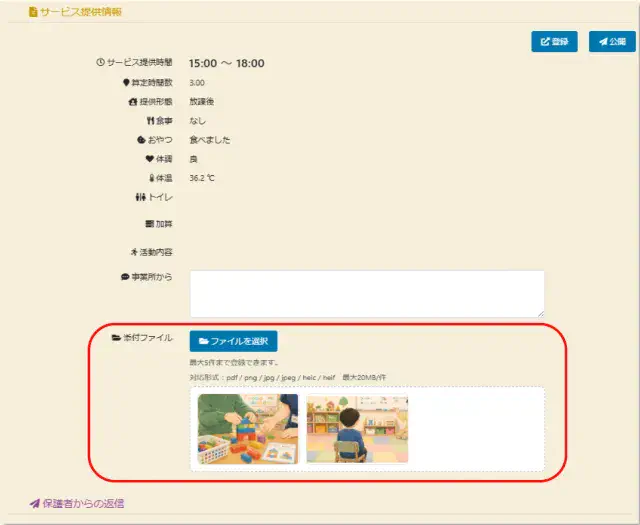Click the 最大5件まで登録できます note
The height and width of the screenshot is (525, 640).
pos(234,362)
